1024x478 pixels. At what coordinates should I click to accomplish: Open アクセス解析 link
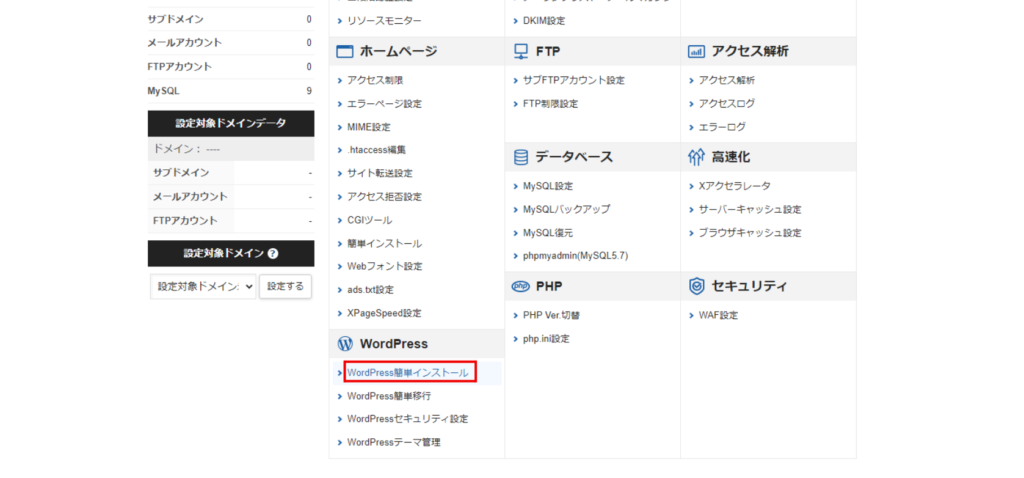coord(726,80)
